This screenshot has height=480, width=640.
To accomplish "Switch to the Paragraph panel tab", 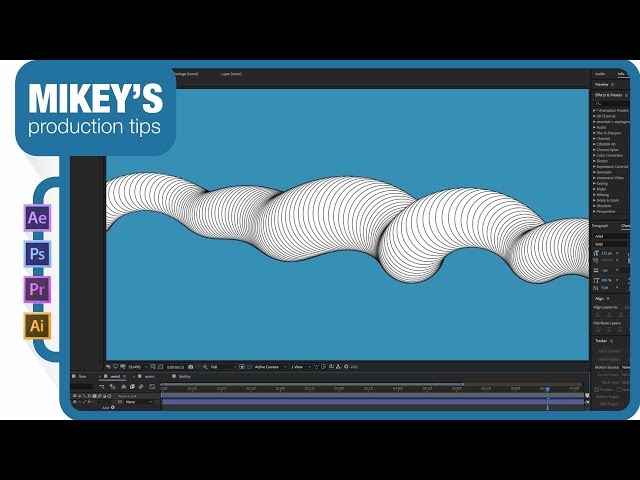I will [x=600, y=226].
